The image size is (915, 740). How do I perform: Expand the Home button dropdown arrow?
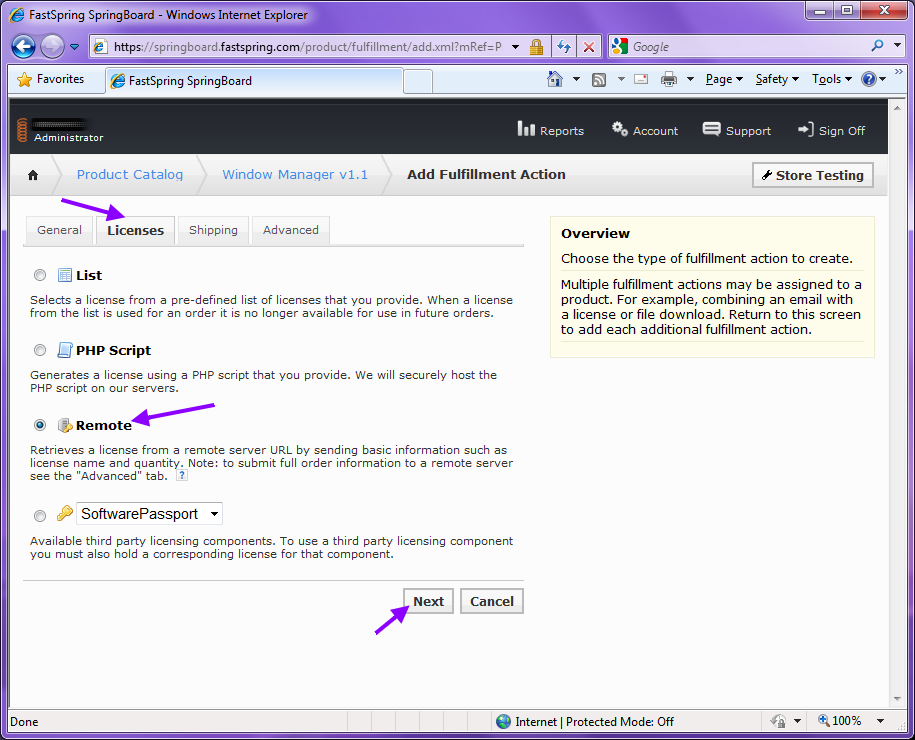[576, 79]
